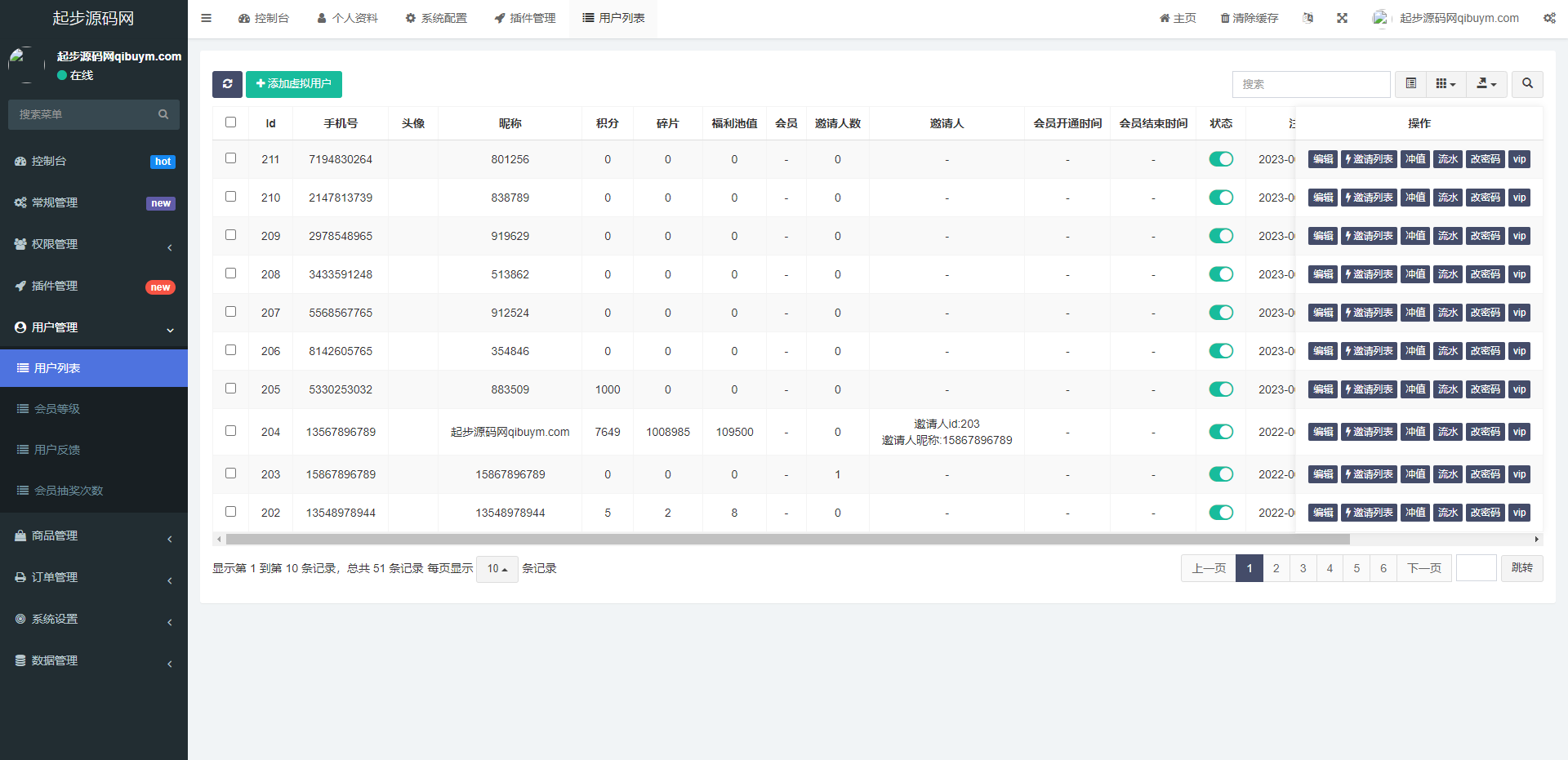Enter fullscreen mode via the expand icon
The height and width of the screenshot is (760, 1568).
coord(1342,18)
